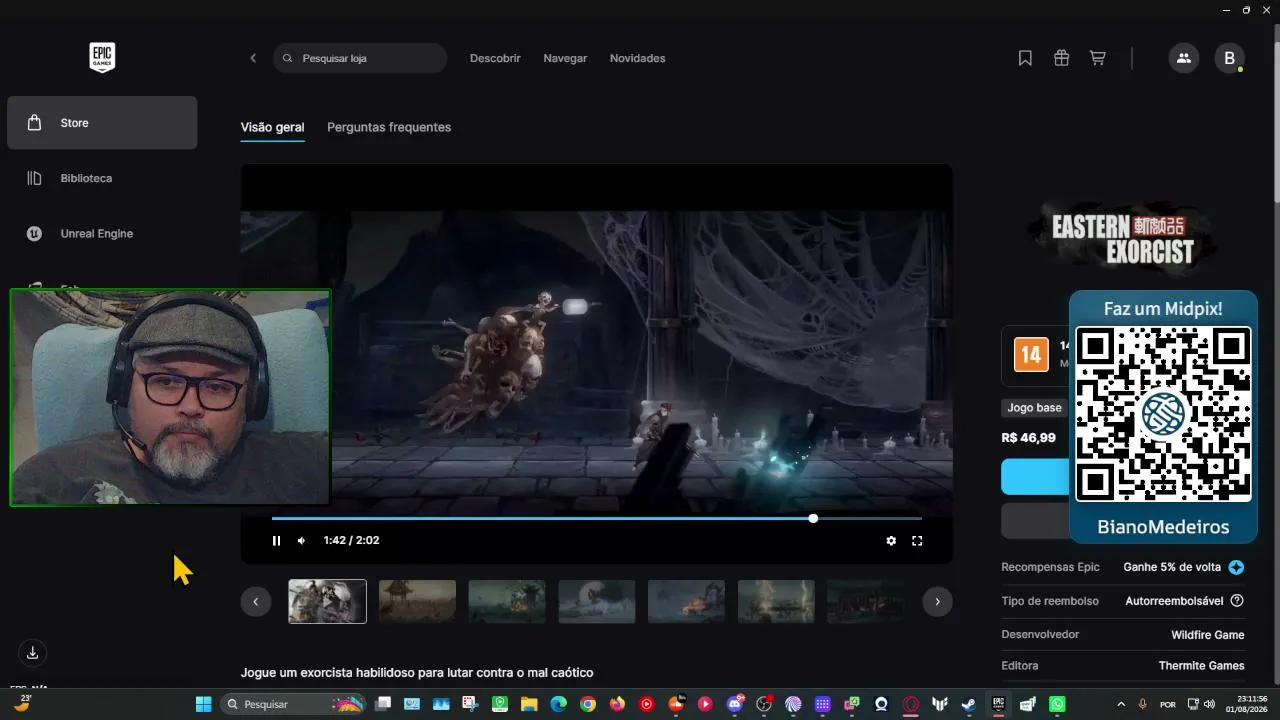Show next media thumbnails
1280x720 pixels.
coord(937,601)
